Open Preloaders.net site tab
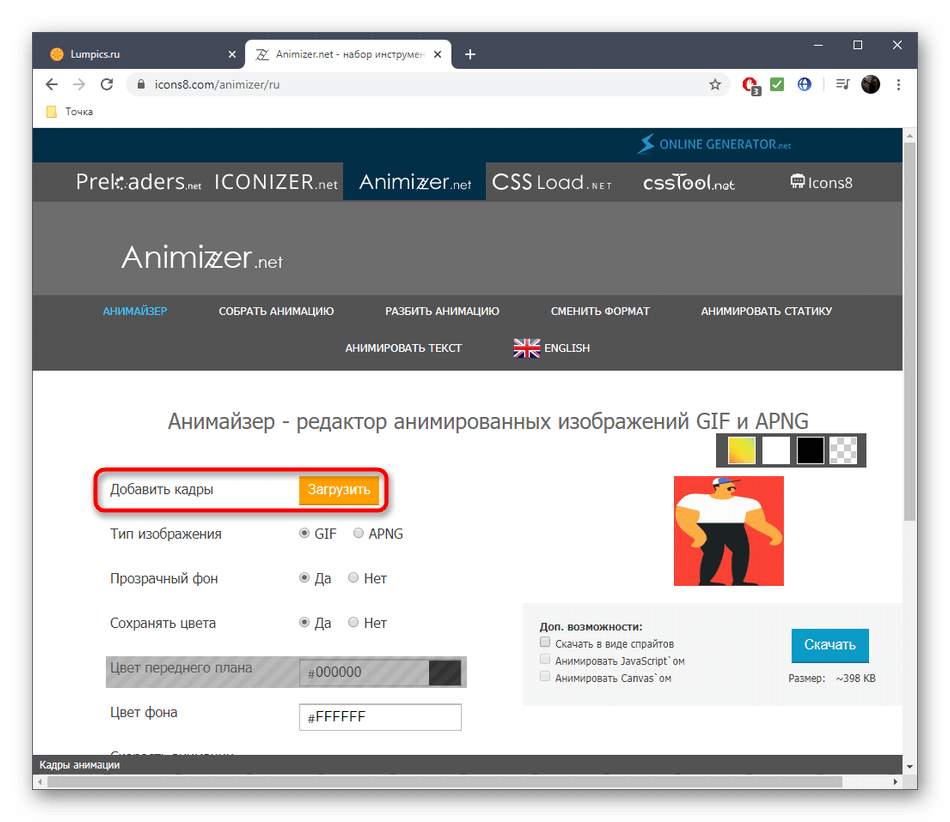Screen dimensions: 950x822 [x=138, y=182]
